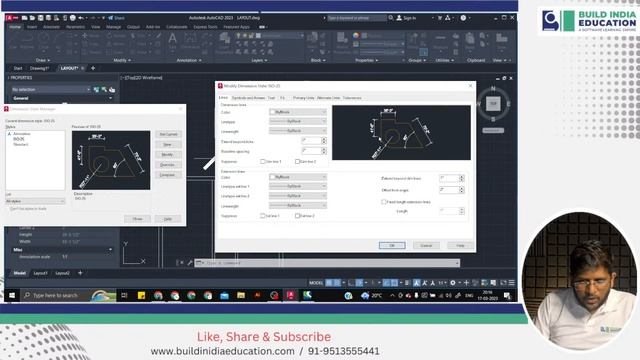
Task: Open No selection dropdown in Properties palette
Action: click(x=51, y=89)
